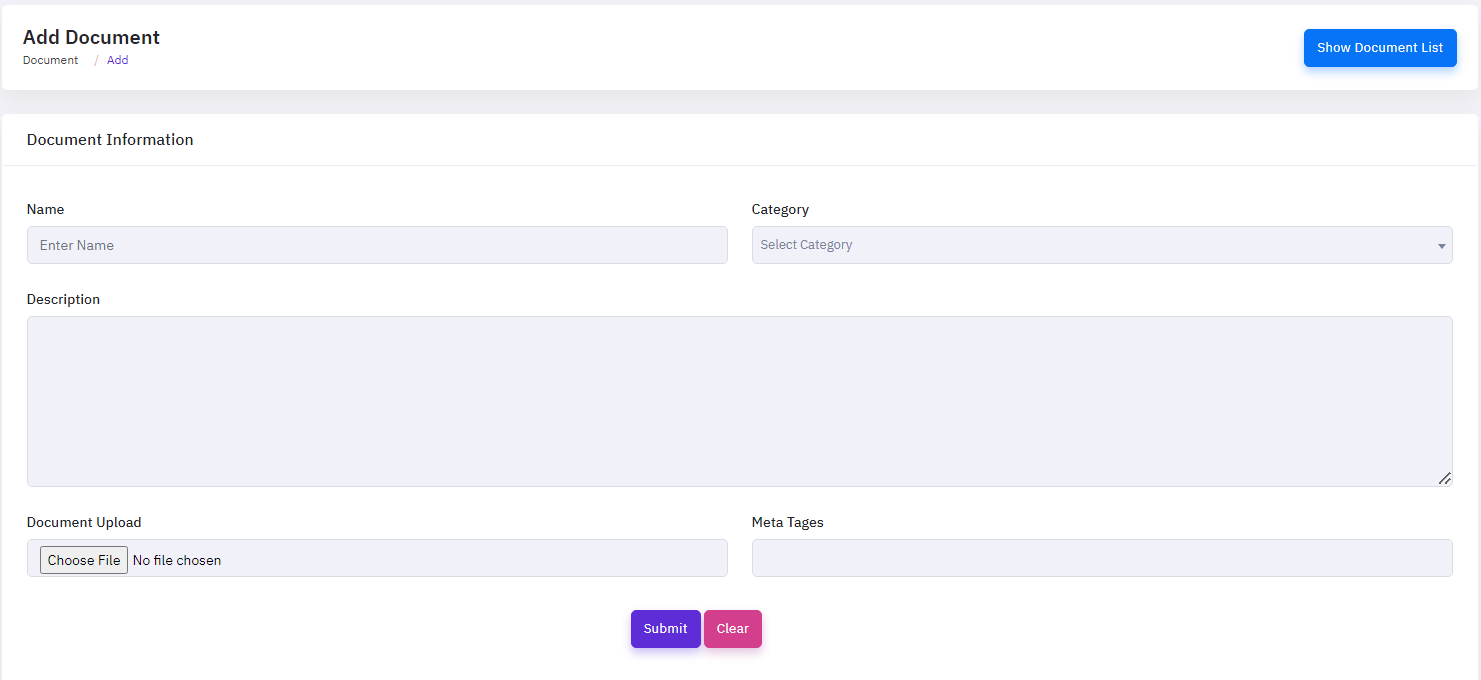Click the Category field label

780,209
